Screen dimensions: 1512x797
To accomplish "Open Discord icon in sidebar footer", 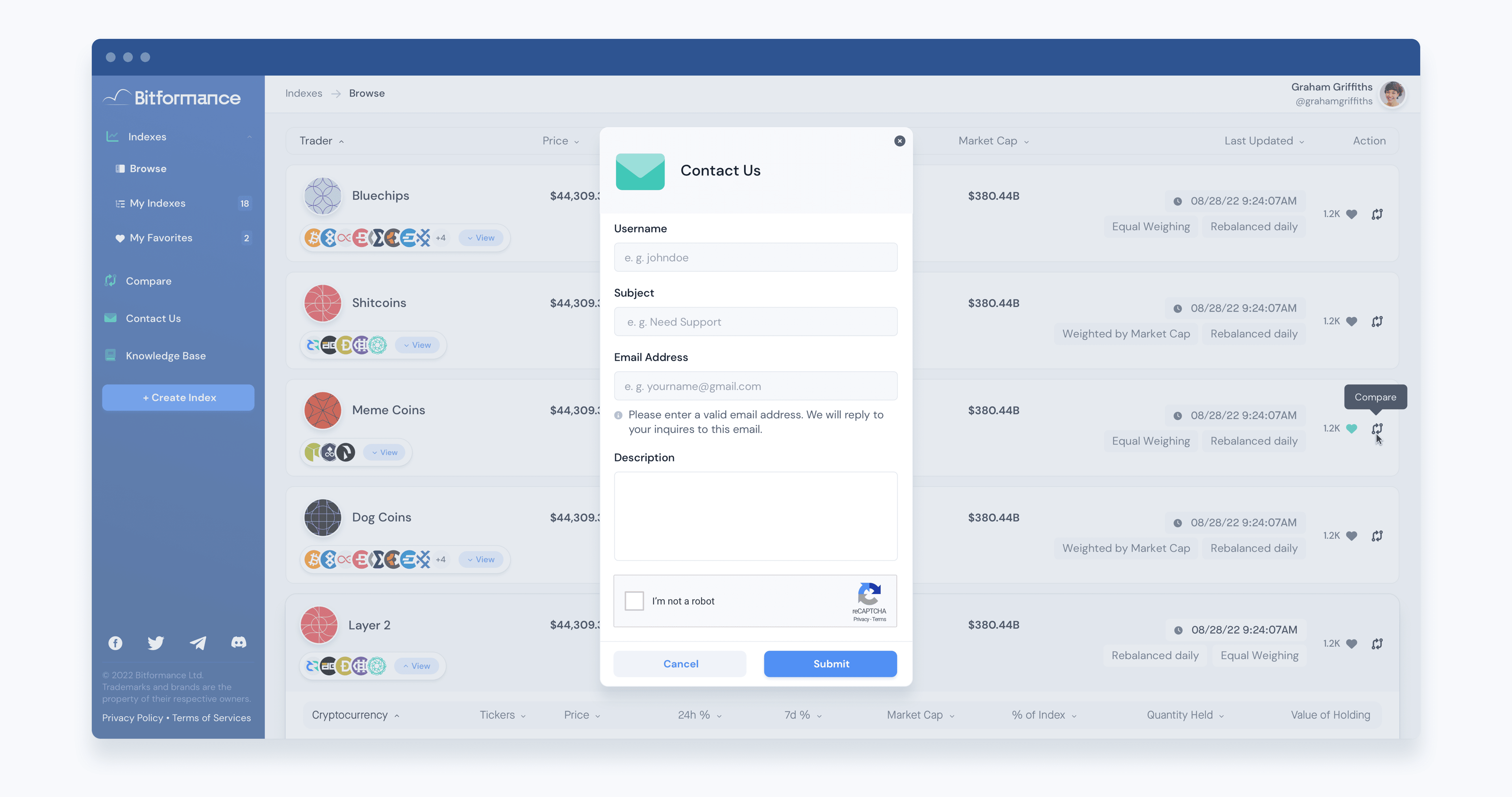I will pyautogui.click(x=239, y=643).
